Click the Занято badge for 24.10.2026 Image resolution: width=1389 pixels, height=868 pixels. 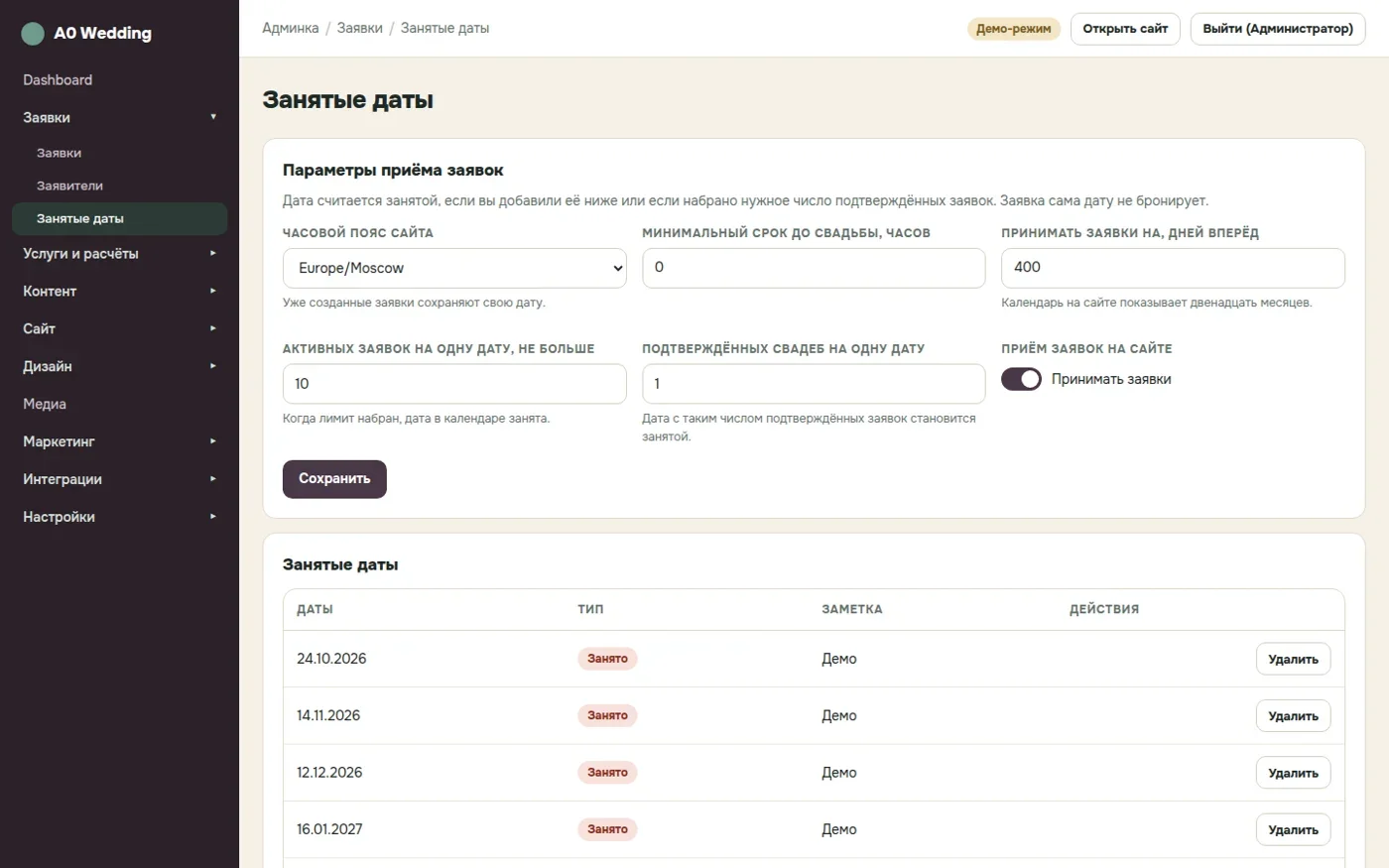(607, 659)
